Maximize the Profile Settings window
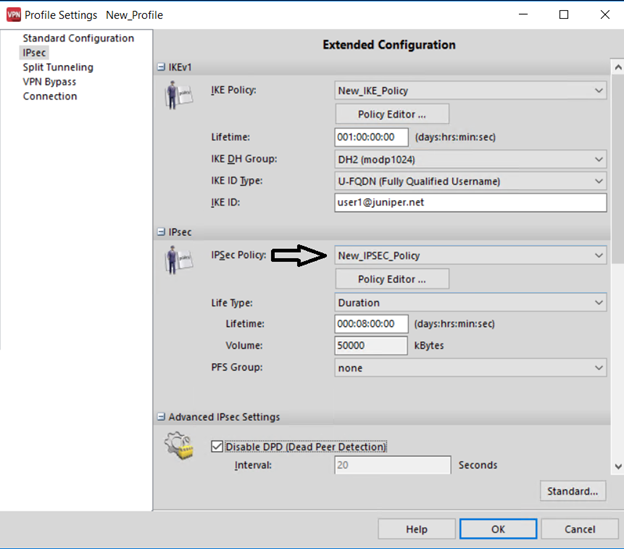 [x=564, y=15]
